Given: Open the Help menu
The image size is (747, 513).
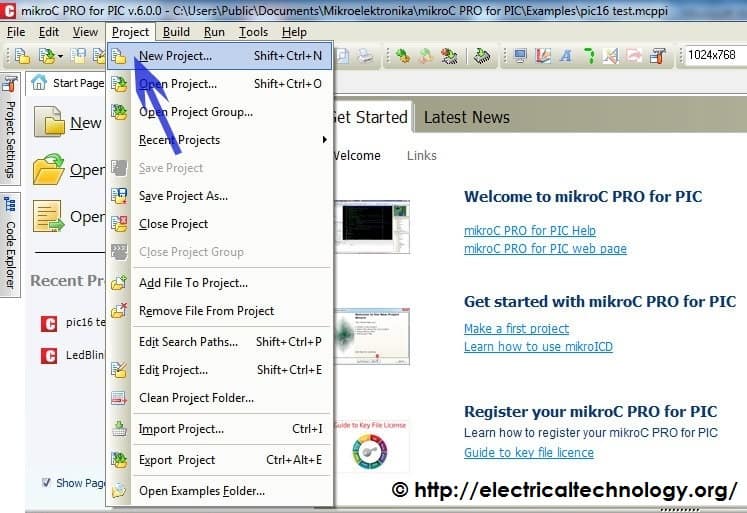Looking at the screenshot, I should [x=294, y=32].
